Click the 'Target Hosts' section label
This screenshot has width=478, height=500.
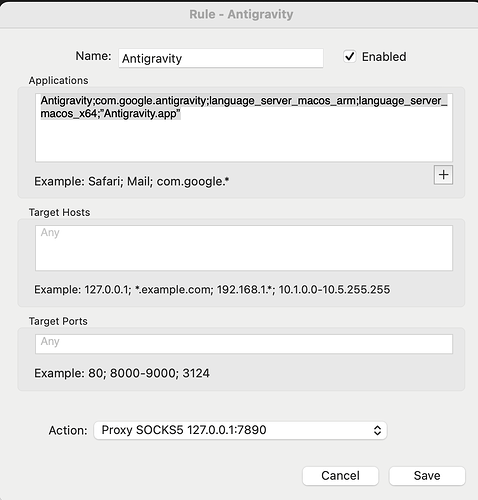(x=59, y=212)
